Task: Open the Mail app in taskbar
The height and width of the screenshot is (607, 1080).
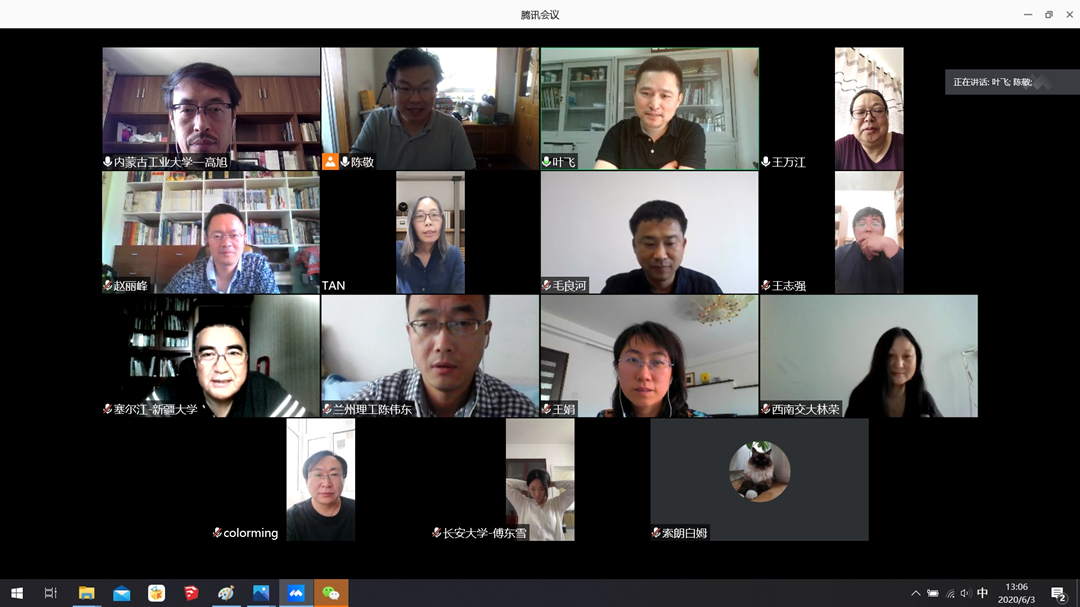Action: [x=121, y=593]
